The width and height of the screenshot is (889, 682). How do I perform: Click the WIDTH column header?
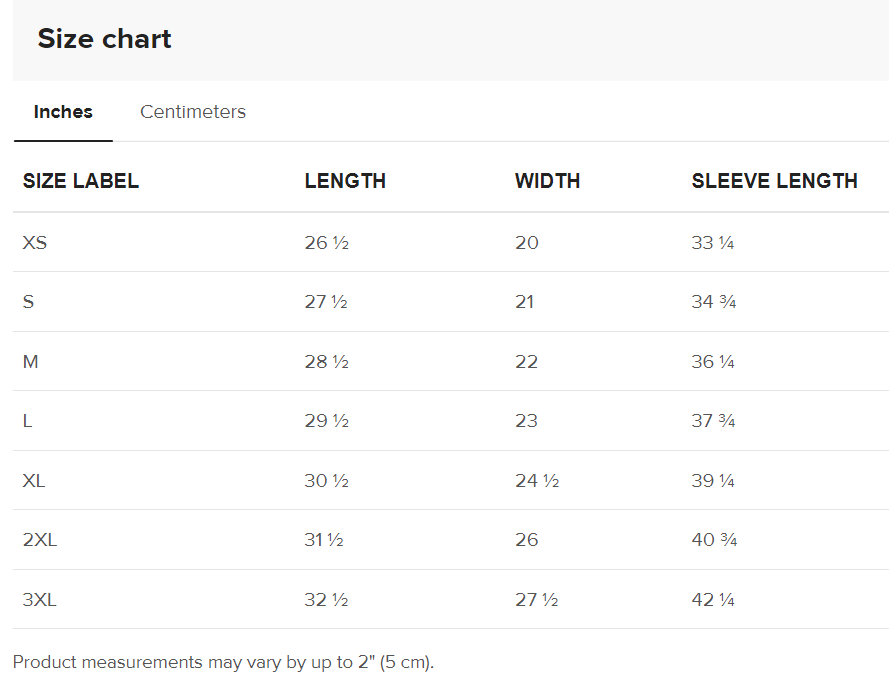(547, 181)
